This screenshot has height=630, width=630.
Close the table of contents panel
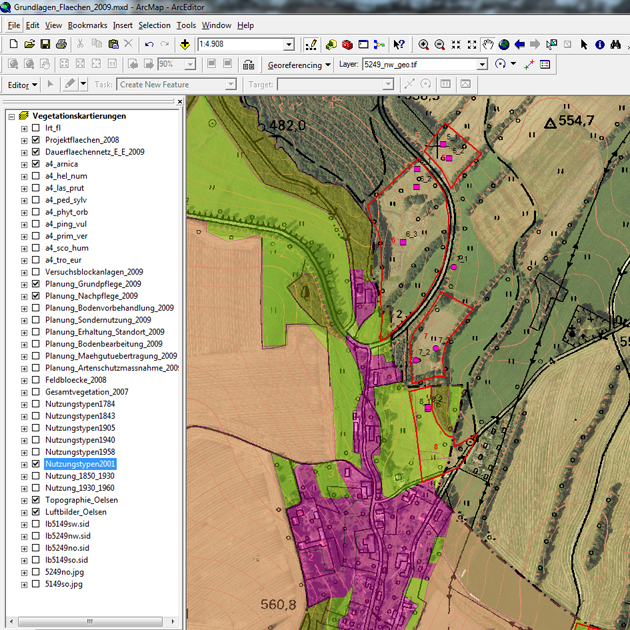click(180, 101)
